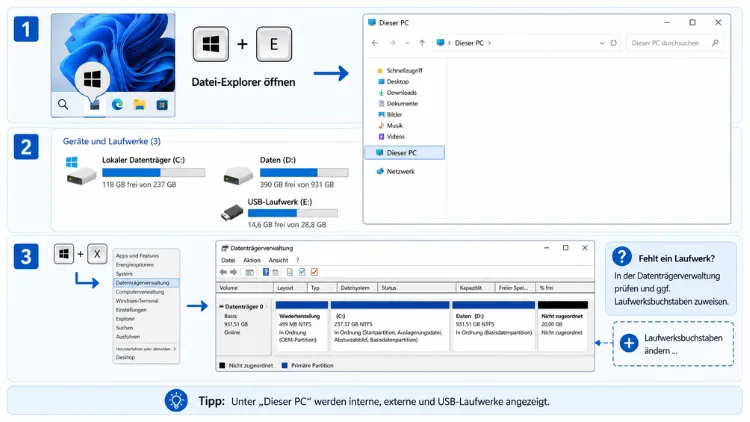
Task: Open the Ansicht menu in Datenträgerverwaltung
Action: (278, 260)
